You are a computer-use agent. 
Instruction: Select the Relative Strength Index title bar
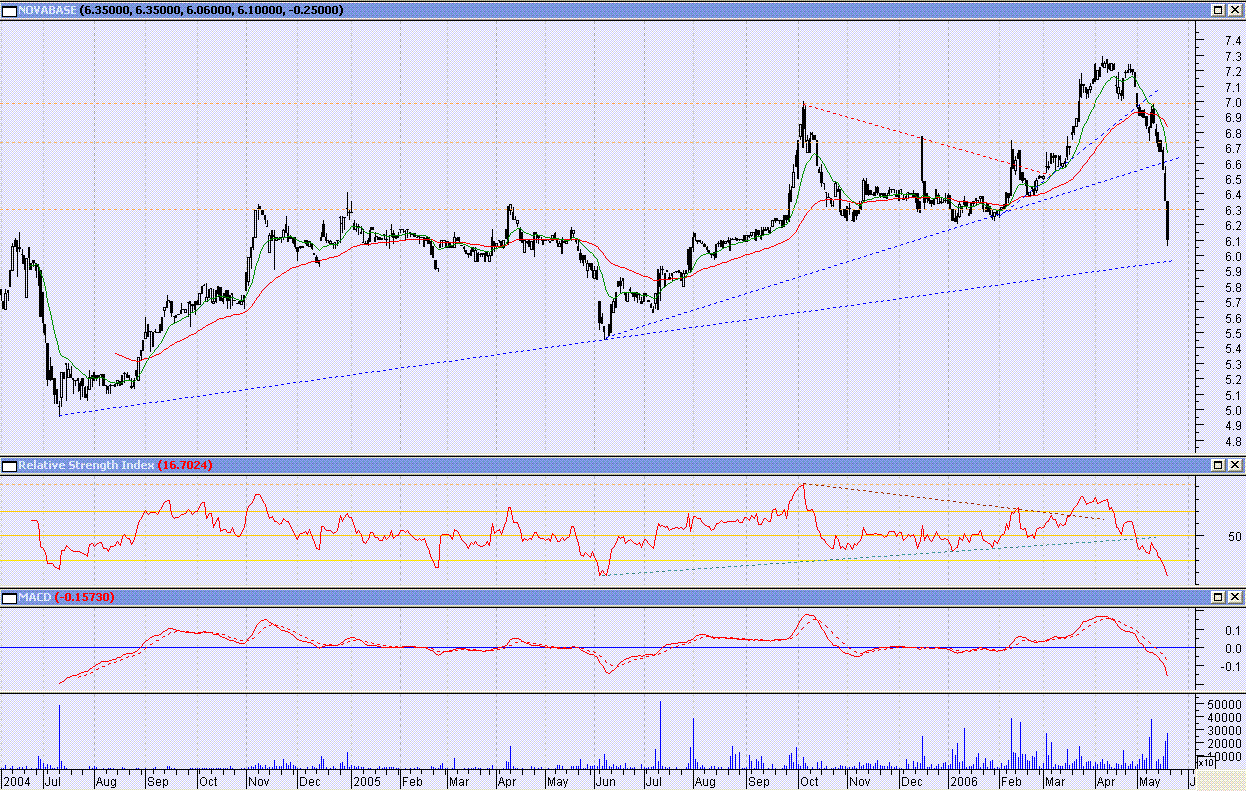coord(622,466)
